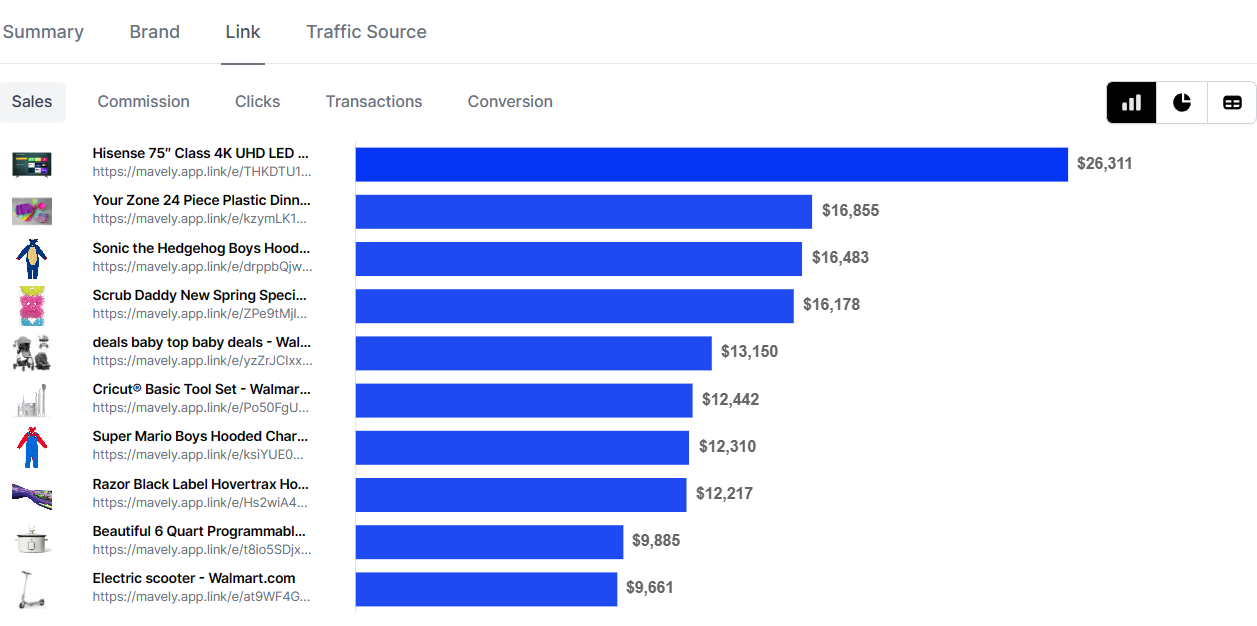The image size is (1257, 626).
Task: Switch to table view icon
Action: coord(1232,103)
